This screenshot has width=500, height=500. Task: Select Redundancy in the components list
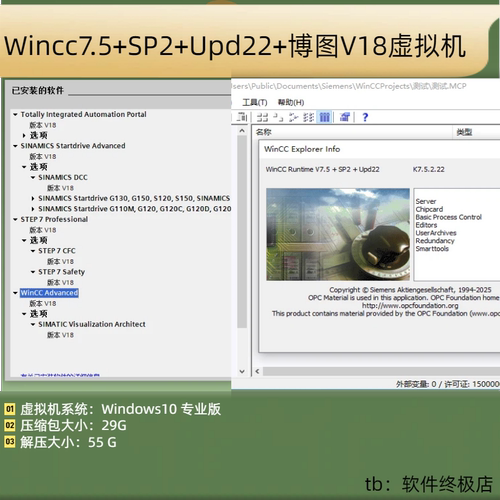point(435,241)
